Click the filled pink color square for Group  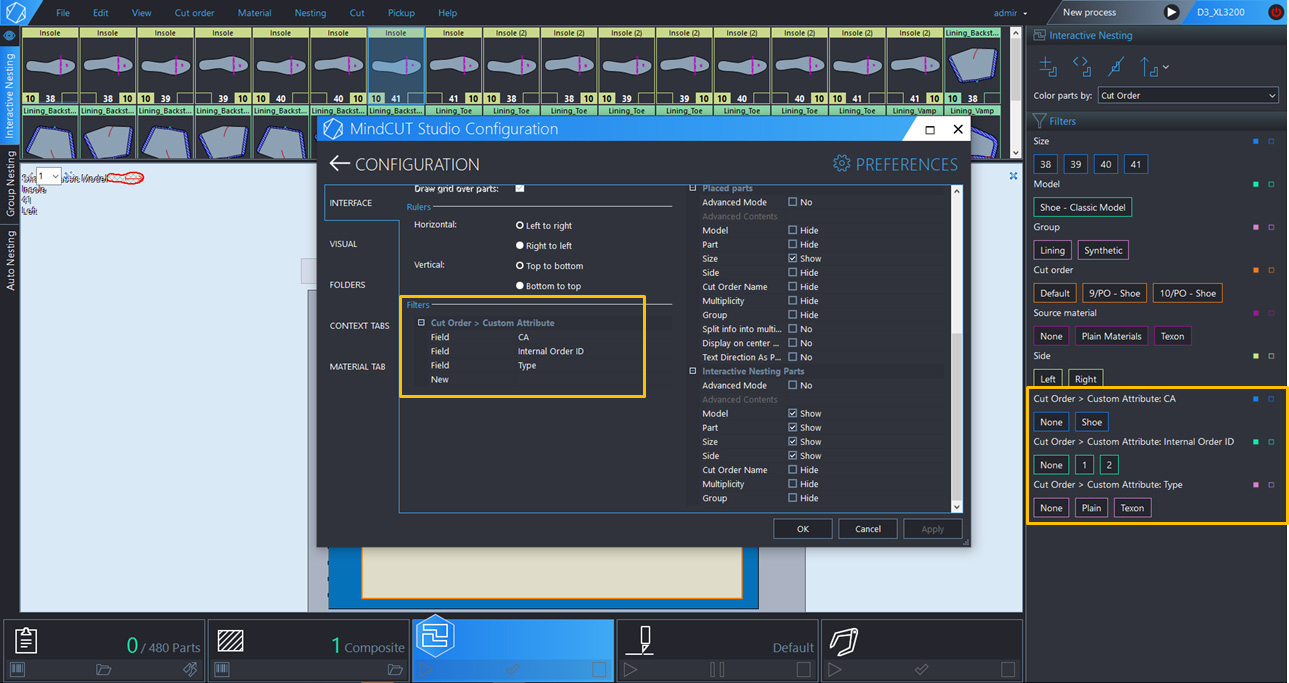point(1255,228)
